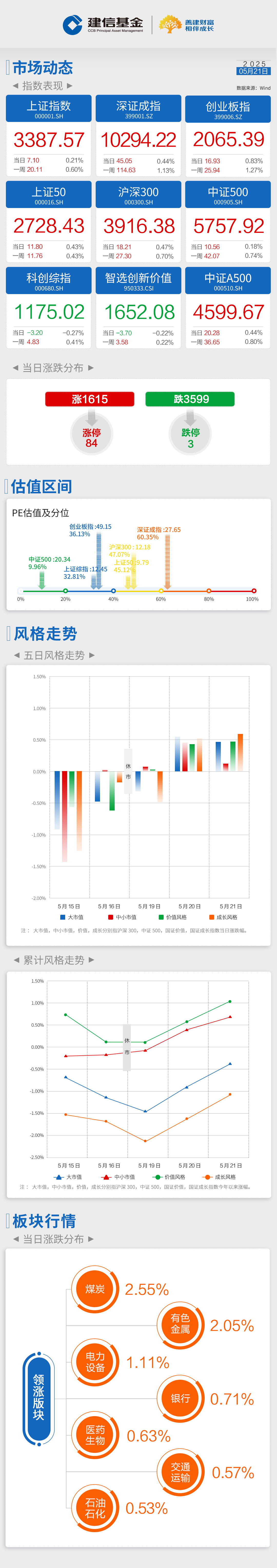Click the 4599.67 index value
277x1568 pixels.
pos(228,312)
